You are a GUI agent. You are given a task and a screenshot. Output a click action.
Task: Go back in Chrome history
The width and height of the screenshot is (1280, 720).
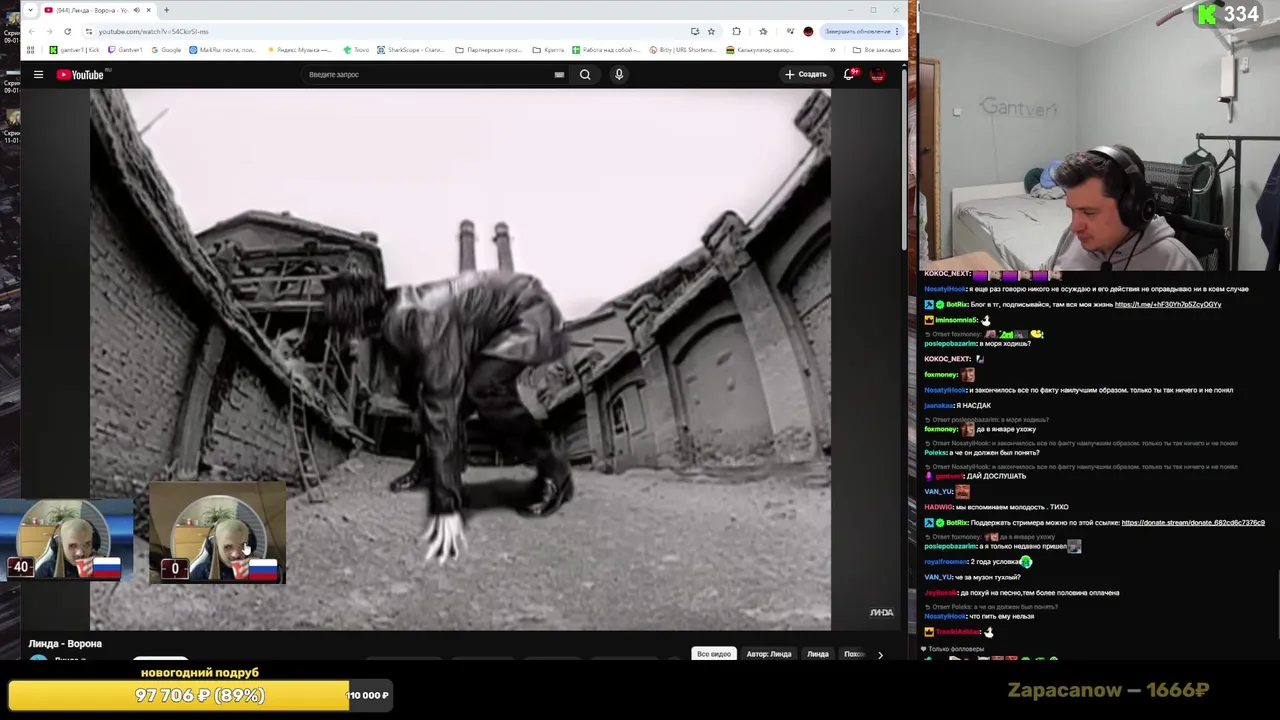31,31
